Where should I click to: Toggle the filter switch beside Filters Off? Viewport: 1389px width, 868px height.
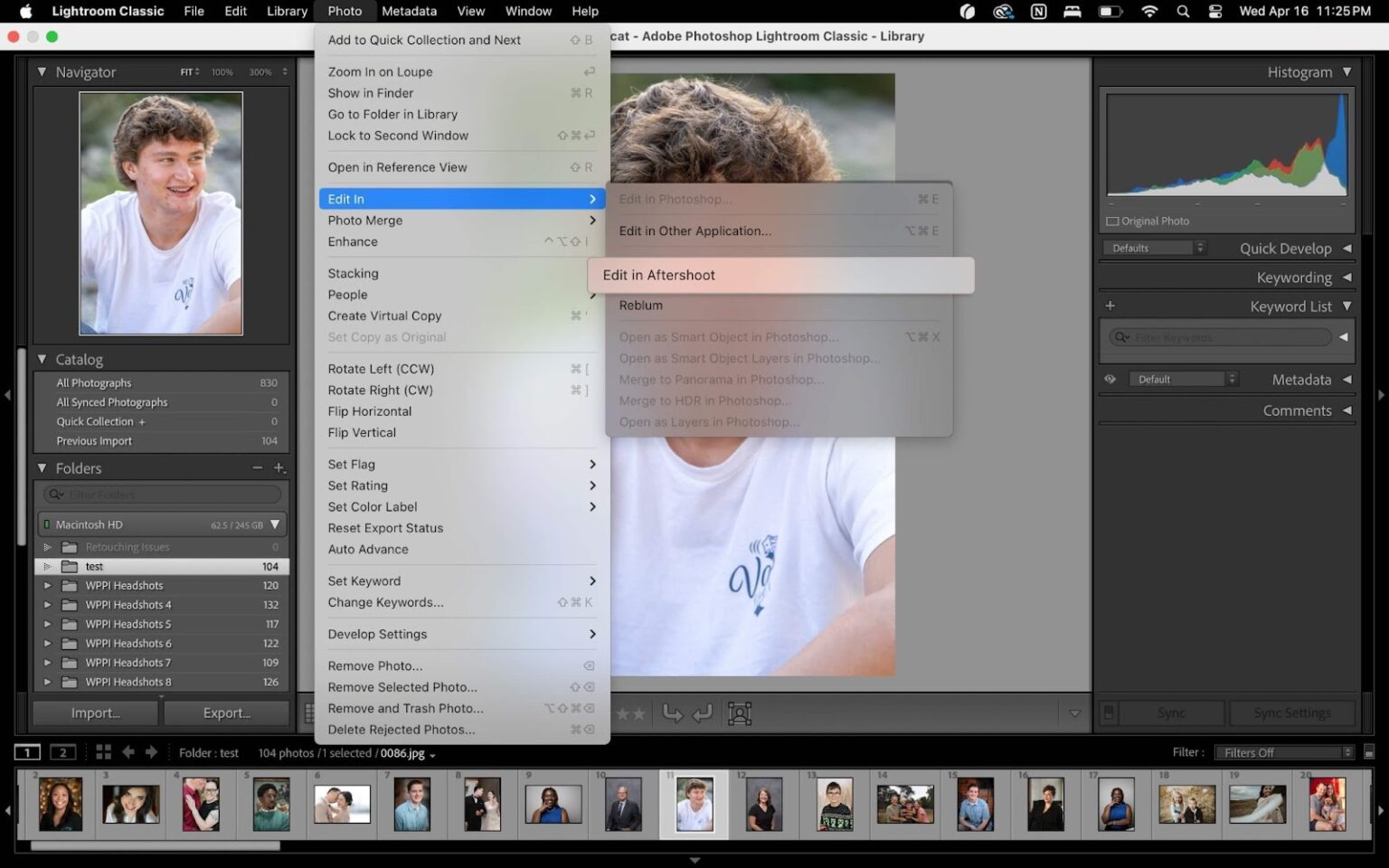1367,751
